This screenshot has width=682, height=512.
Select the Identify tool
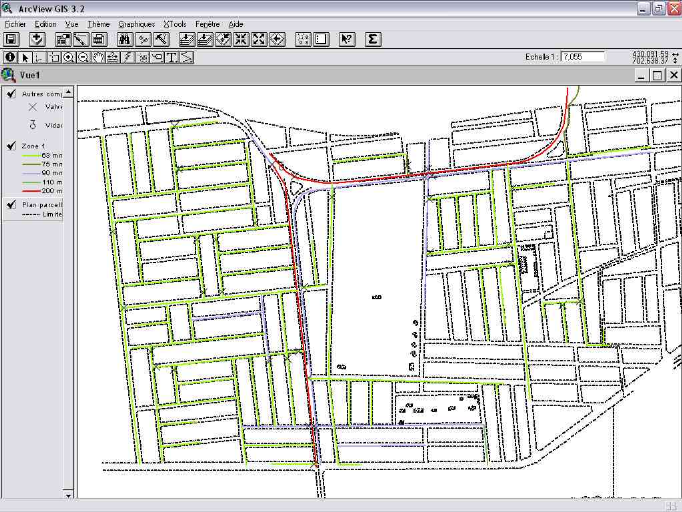click(x=11, y=57)
